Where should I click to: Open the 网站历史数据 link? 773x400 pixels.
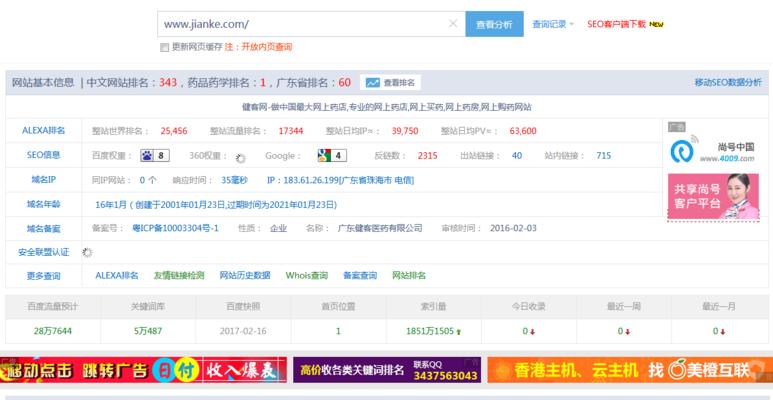[x=245, y=276]
